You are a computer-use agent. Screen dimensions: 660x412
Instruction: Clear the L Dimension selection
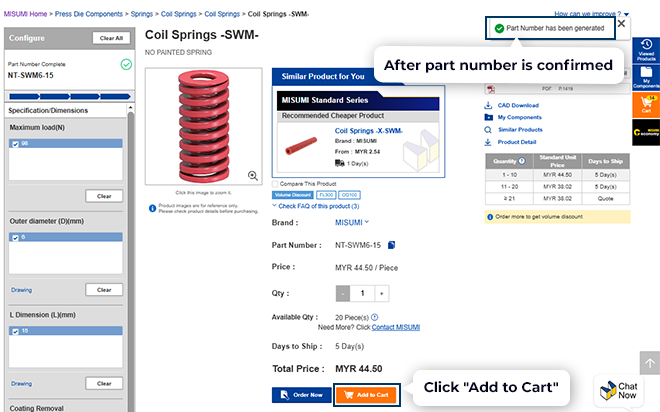coord(104,383)
